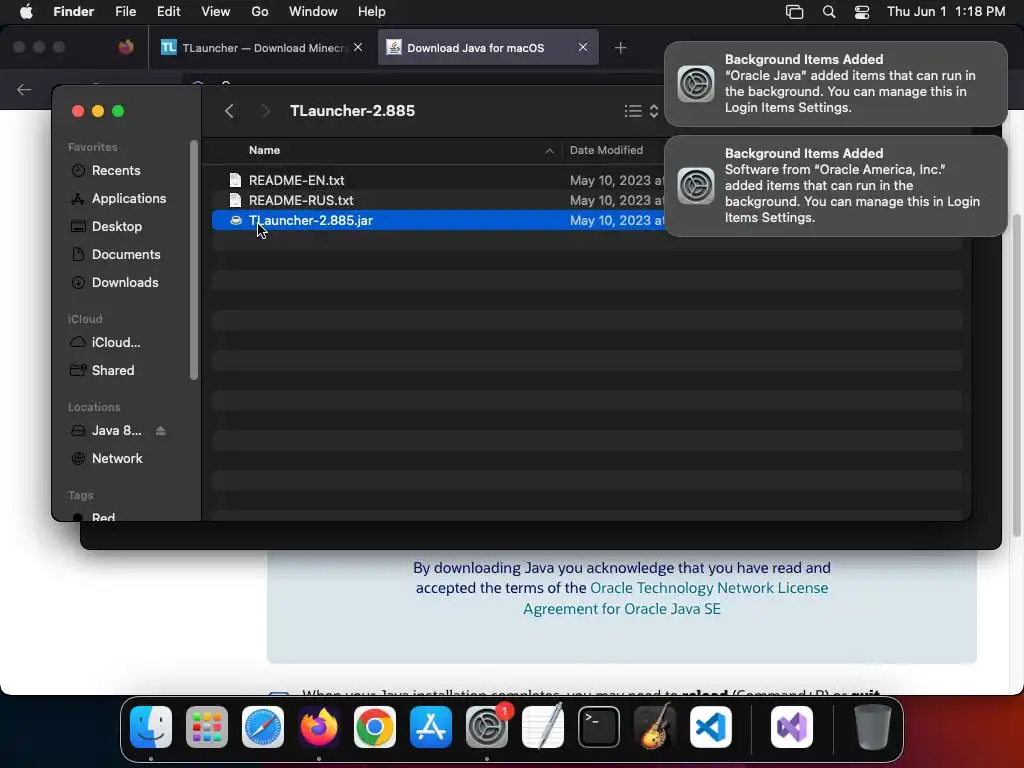Eject the Java 8 volume
Image resolution: width=1024 pixels, height=768 pixels.
(x=161, y=430)
